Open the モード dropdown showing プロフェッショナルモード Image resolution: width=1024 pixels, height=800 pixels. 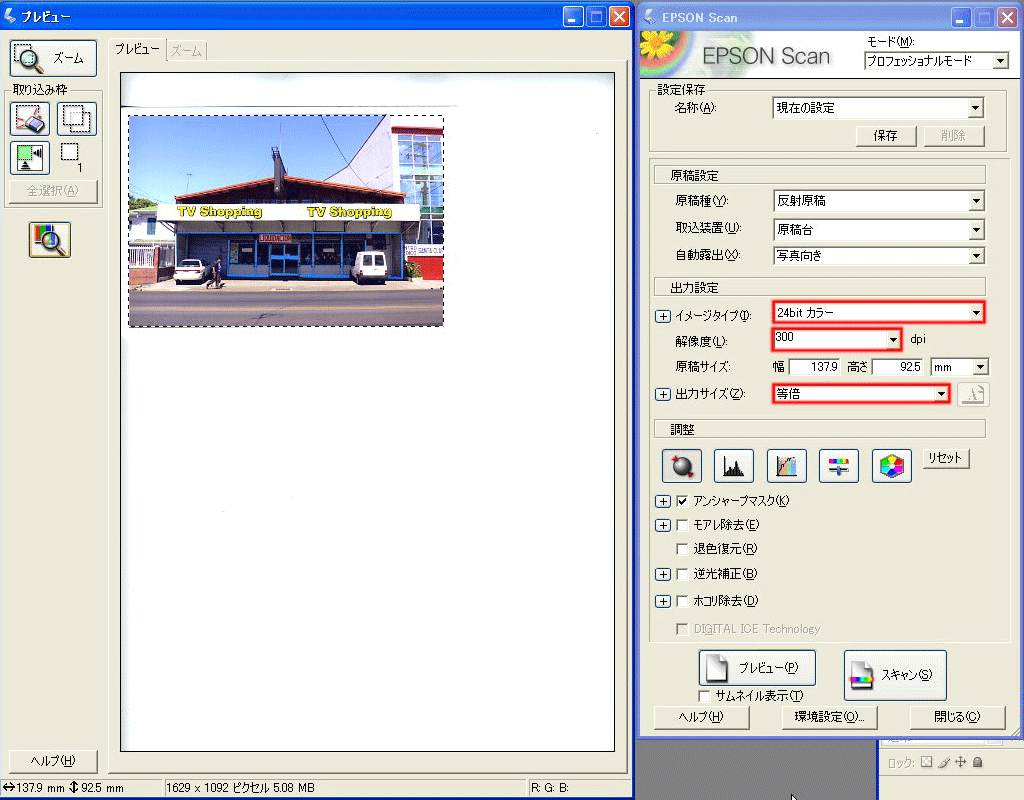tap(936, 61)
